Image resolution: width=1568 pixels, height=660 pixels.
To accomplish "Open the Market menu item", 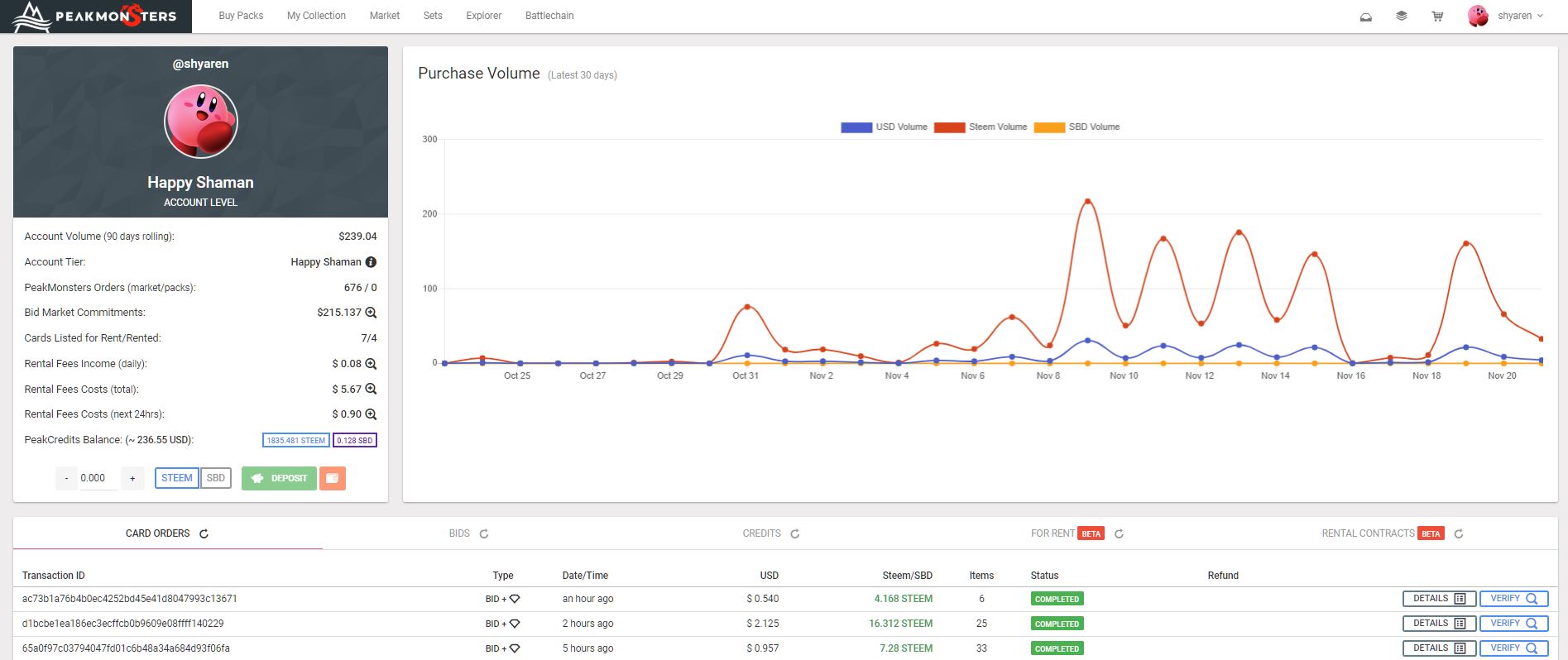I will (x=384, y=16).
